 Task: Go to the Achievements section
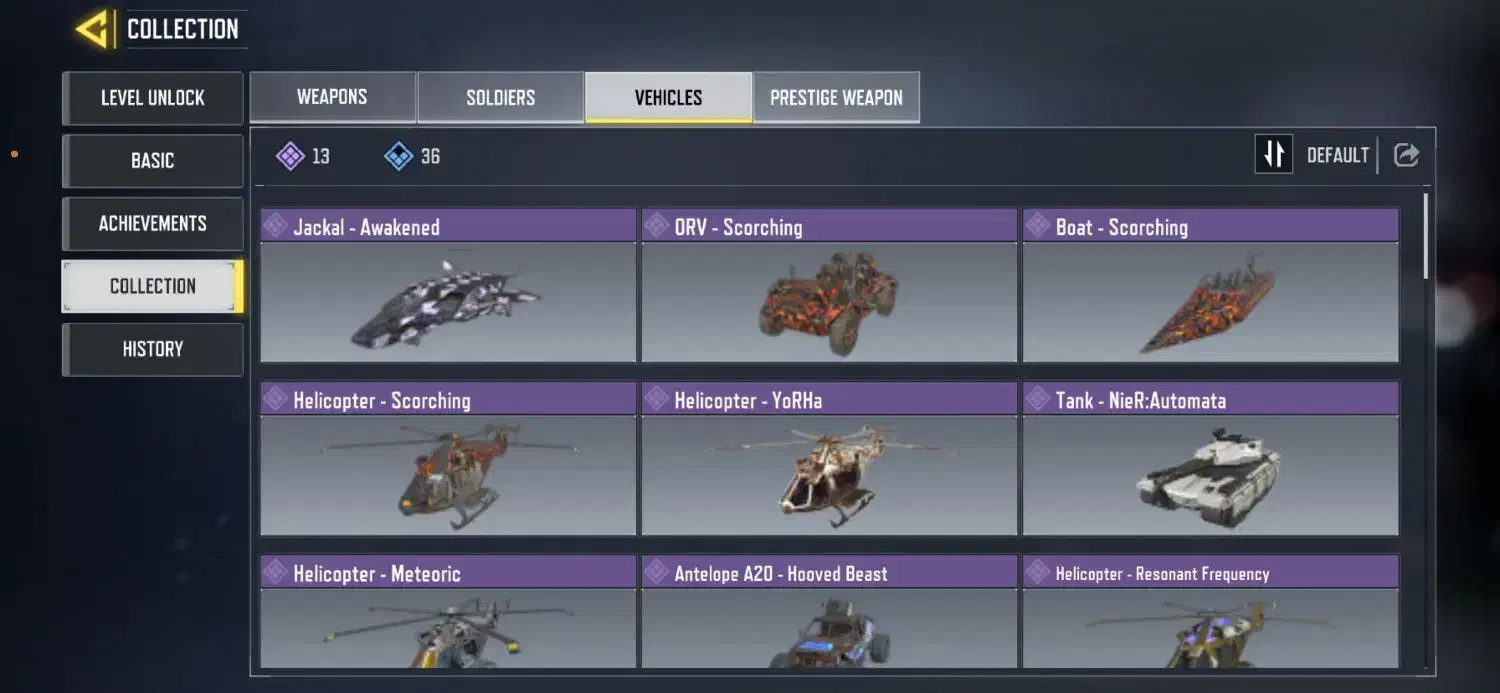(152, 223)
